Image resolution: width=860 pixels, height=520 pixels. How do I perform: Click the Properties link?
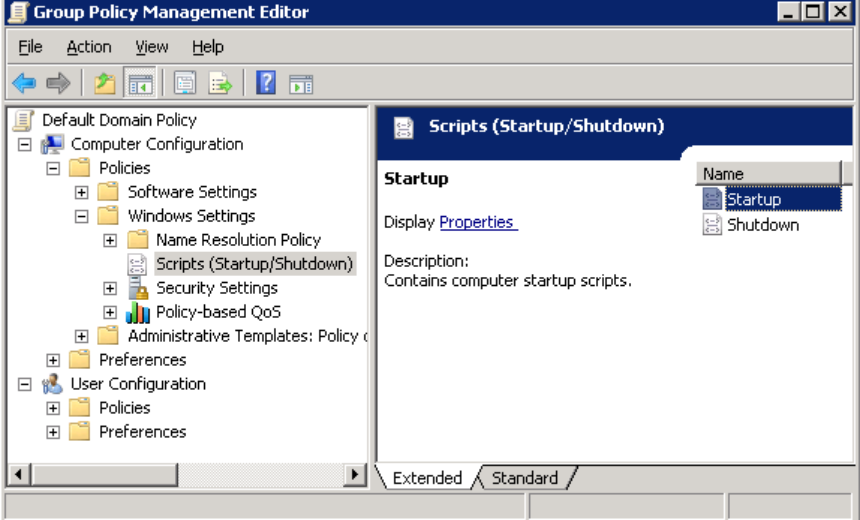[x=478, y=222]
